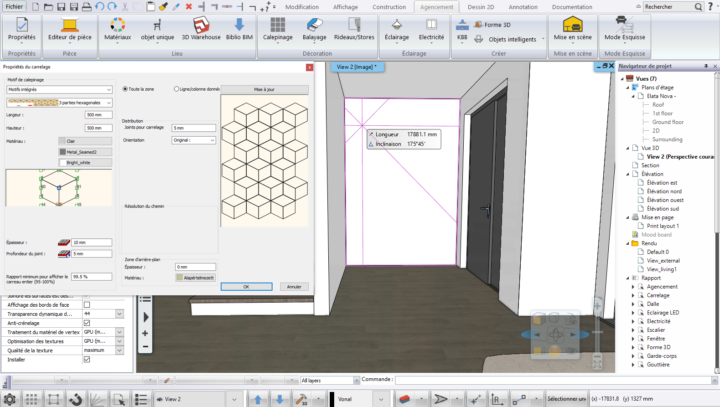Open the Calepinage tiling tool
The width and height of the screenshot is (720, 407).
(277, 30)
